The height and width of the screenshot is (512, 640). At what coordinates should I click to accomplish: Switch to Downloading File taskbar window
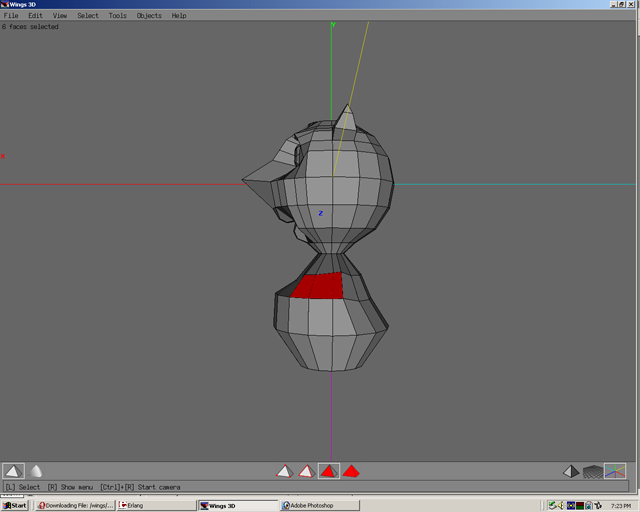(x=75, y=505)
